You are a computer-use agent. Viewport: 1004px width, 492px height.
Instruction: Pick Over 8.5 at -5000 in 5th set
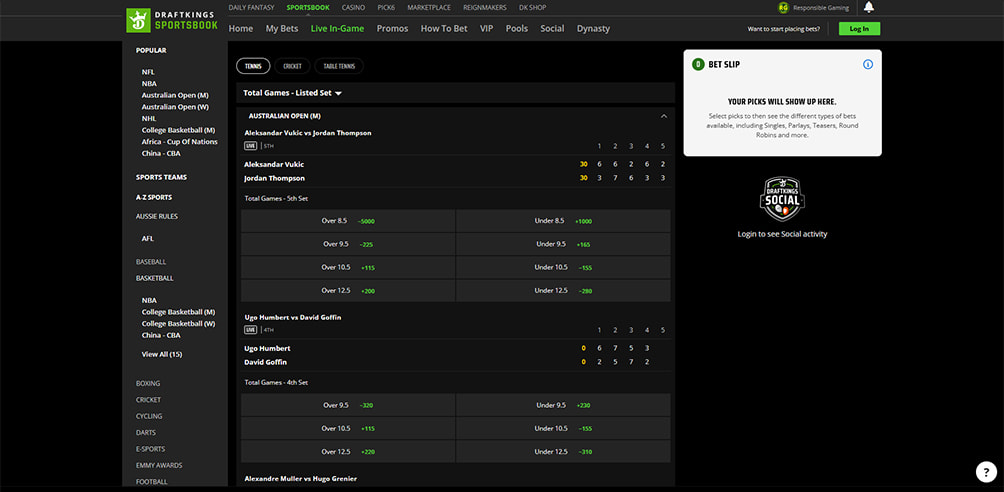coord(348,220)
